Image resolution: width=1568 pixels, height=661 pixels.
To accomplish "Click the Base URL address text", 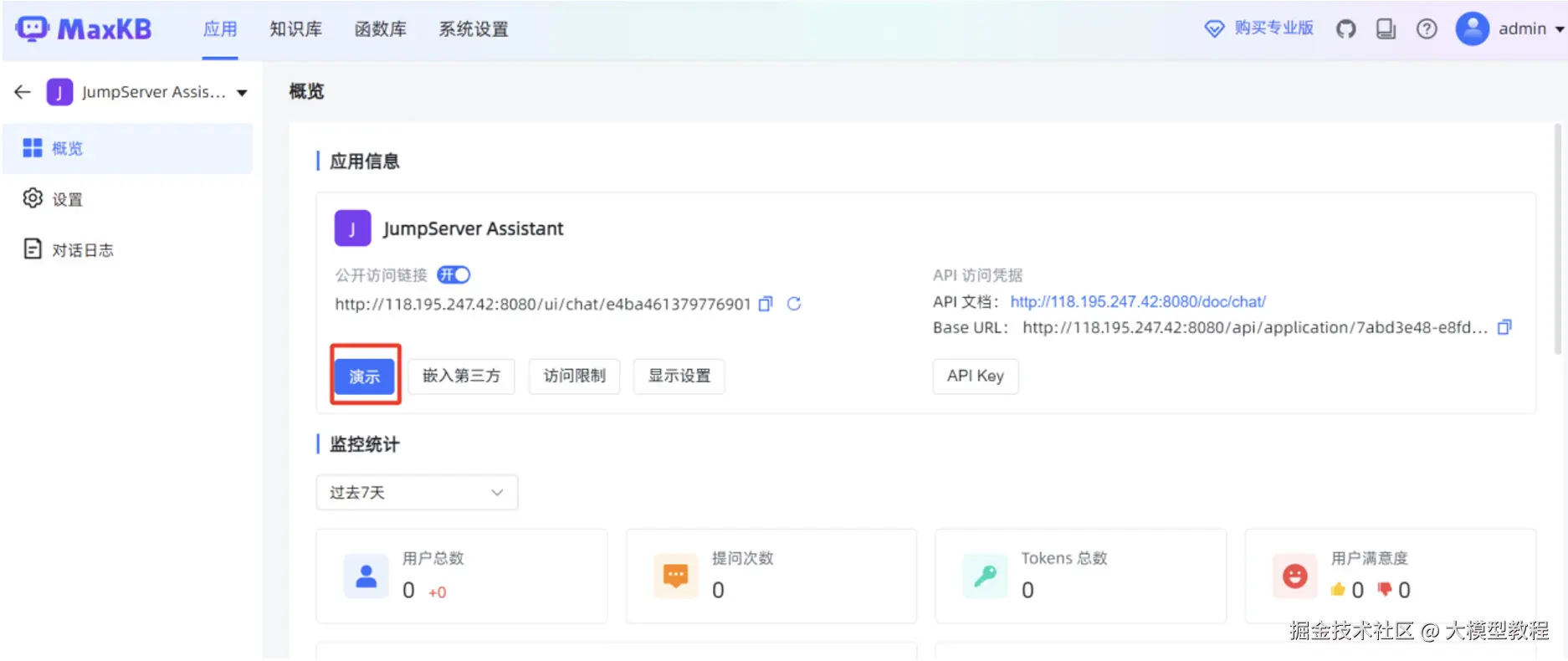I will coord(1255,328).
